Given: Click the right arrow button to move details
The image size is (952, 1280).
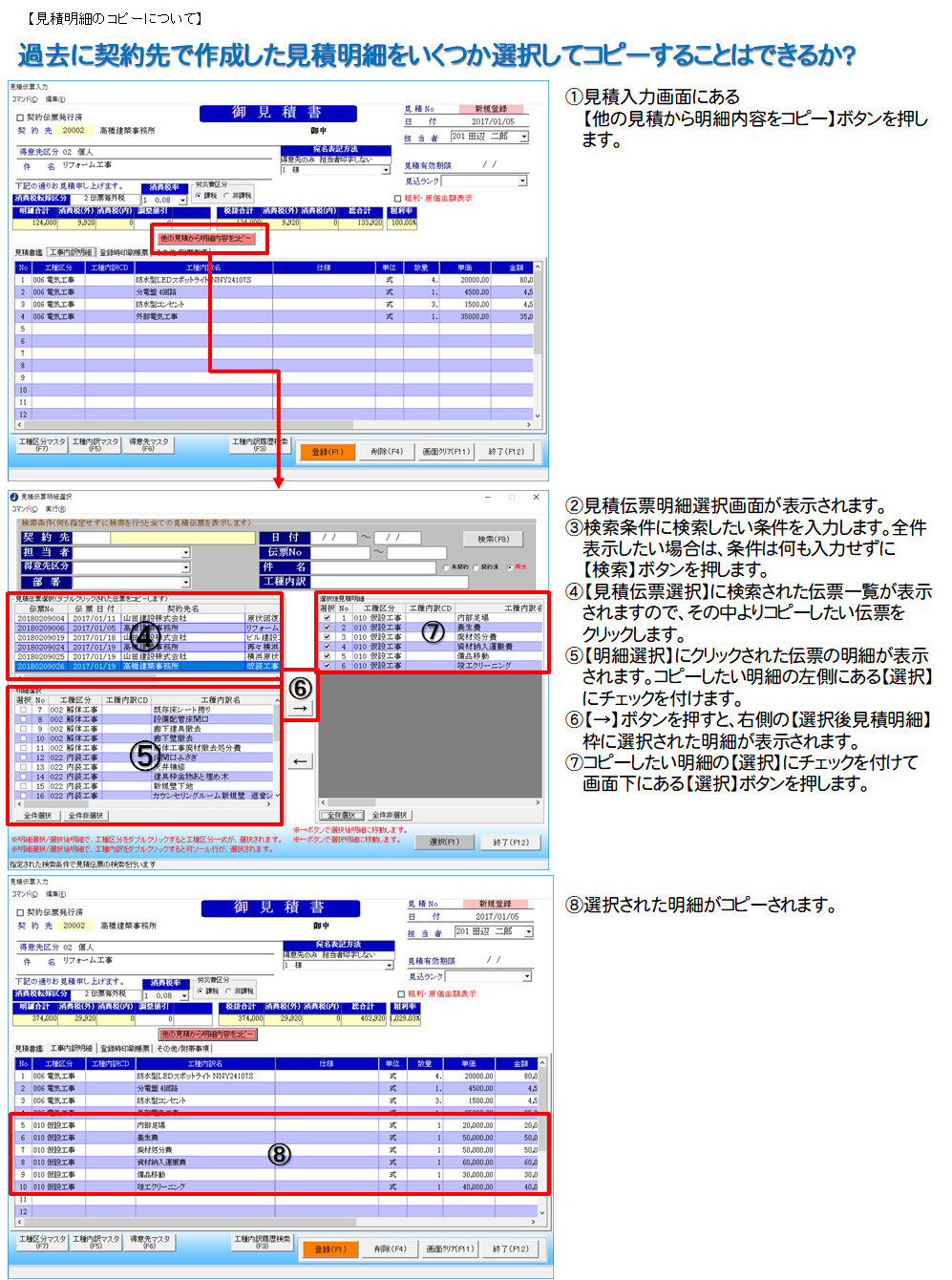Looking at the screenshot, I should 300,709.
